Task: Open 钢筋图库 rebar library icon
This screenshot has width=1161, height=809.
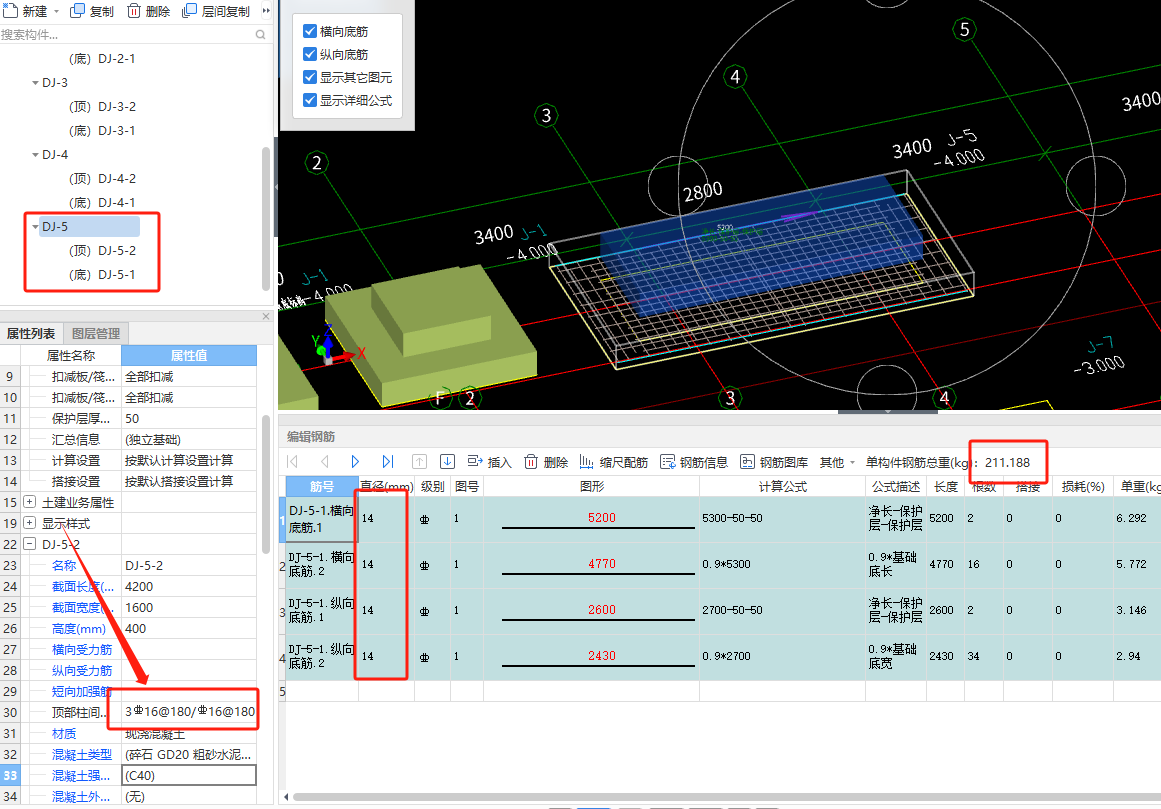Action: [x=748, y=462]
